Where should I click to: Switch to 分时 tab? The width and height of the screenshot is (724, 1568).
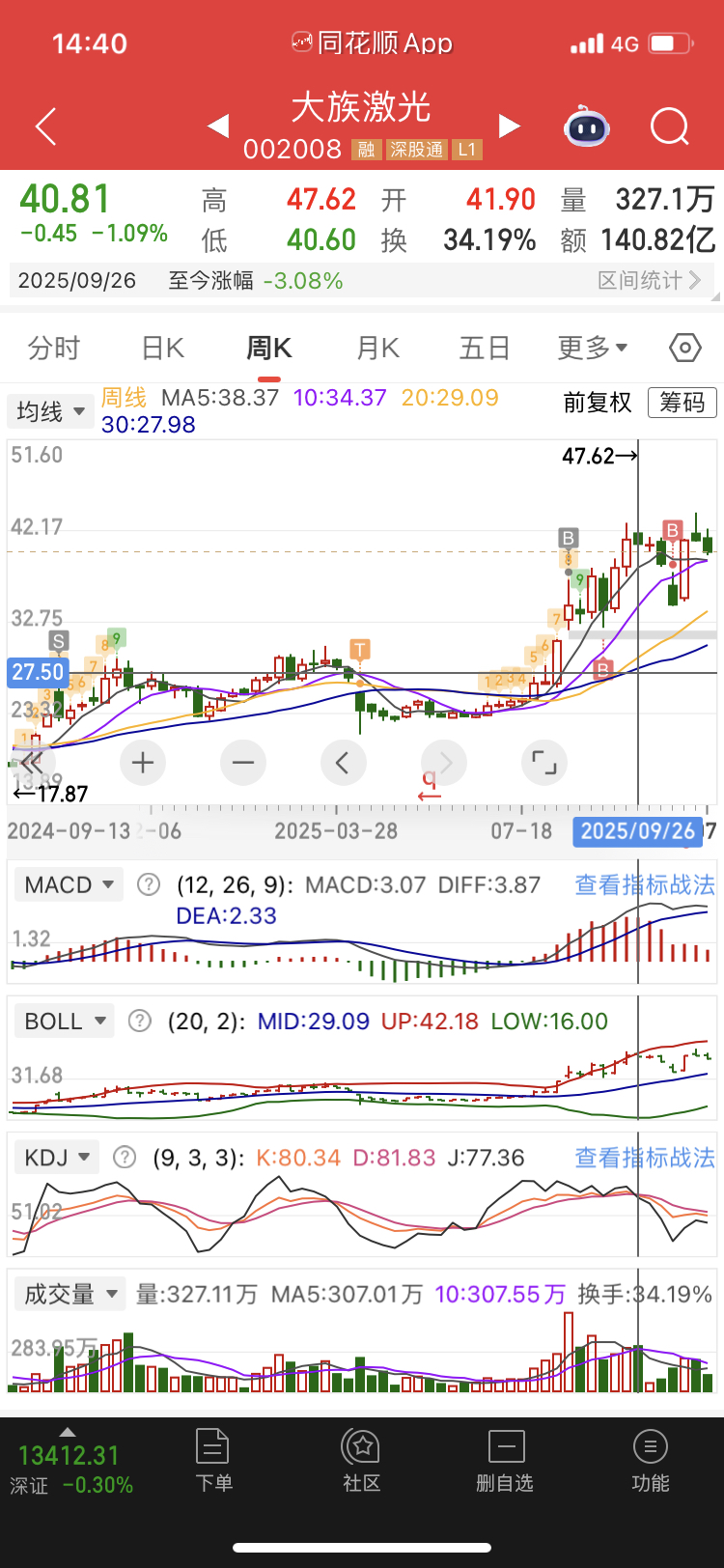pyautogui.click(x=54, y=348)
